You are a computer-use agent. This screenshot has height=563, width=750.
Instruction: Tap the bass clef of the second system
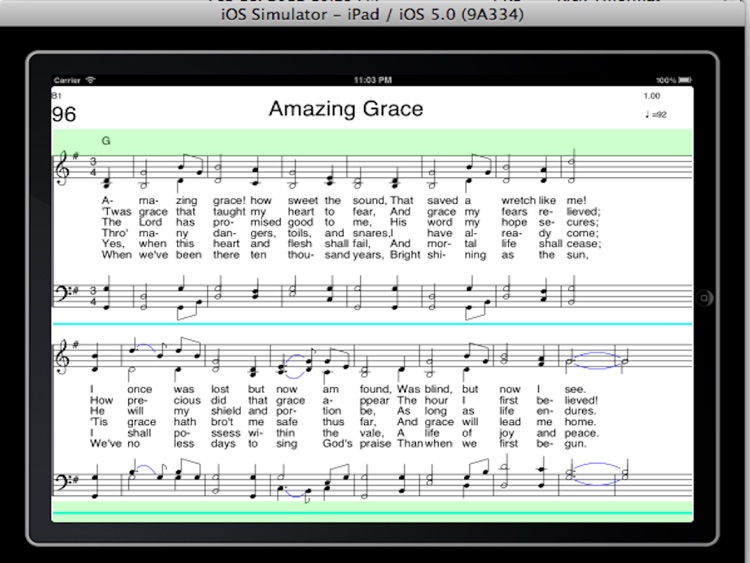click(62, 481)
